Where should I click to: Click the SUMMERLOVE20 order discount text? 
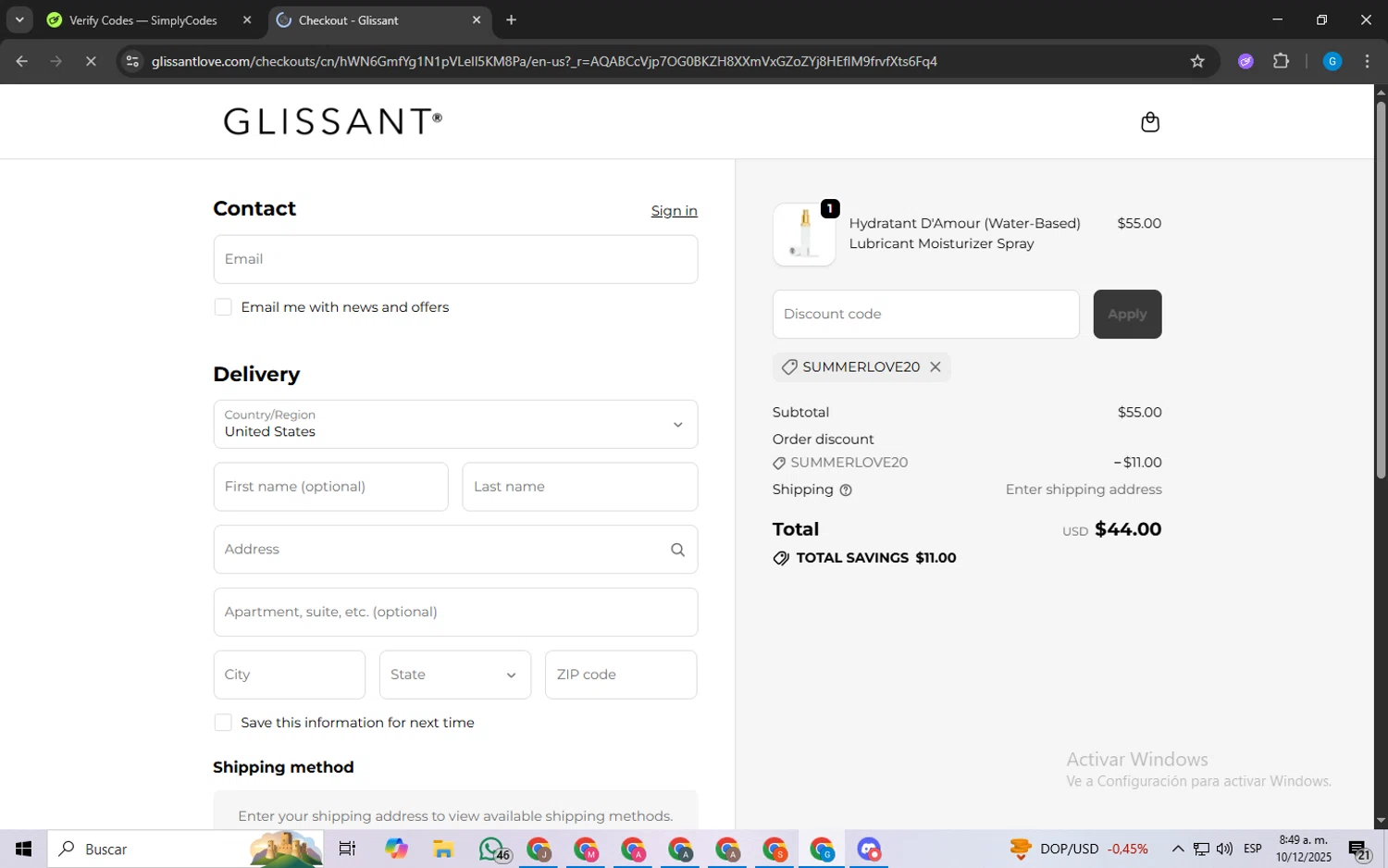coord(849,463)
